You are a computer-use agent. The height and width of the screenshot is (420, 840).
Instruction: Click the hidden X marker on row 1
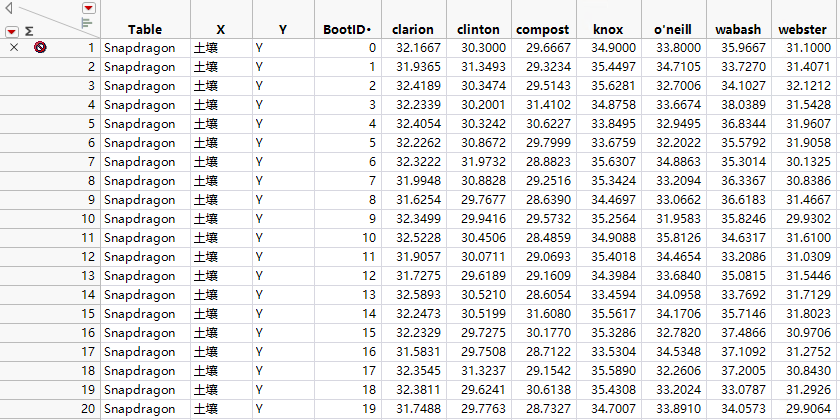point(13,47)
